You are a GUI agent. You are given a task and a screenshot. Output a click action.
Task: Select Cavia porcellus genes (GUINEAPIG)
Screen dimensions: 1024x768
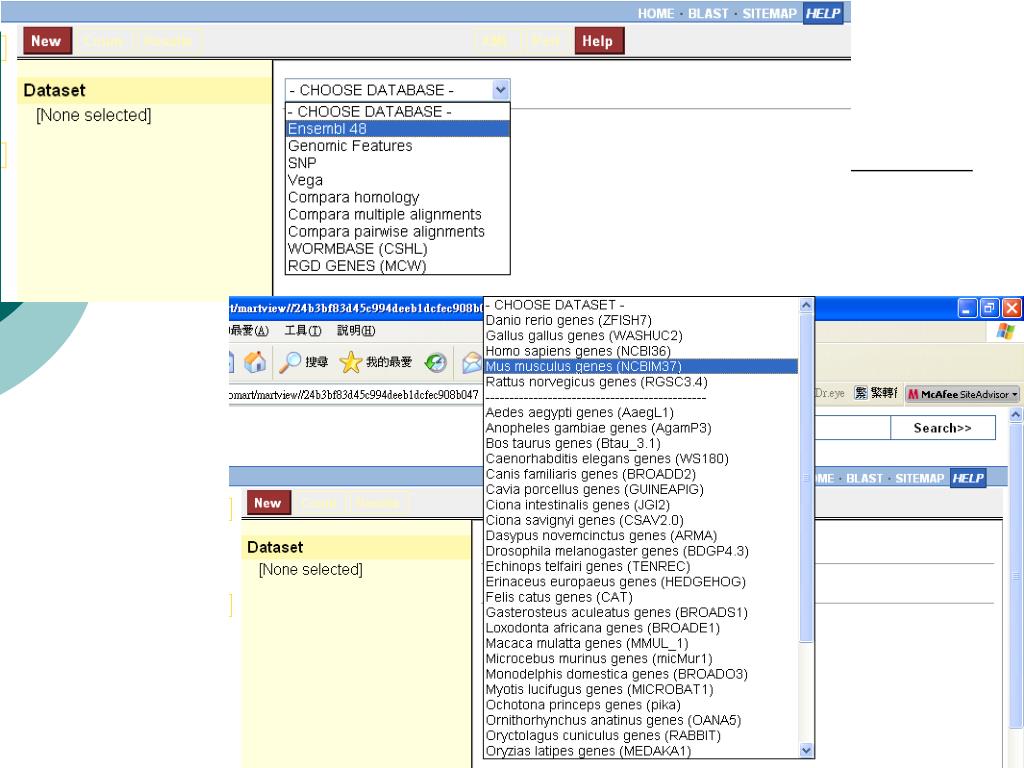coord(641,489)
